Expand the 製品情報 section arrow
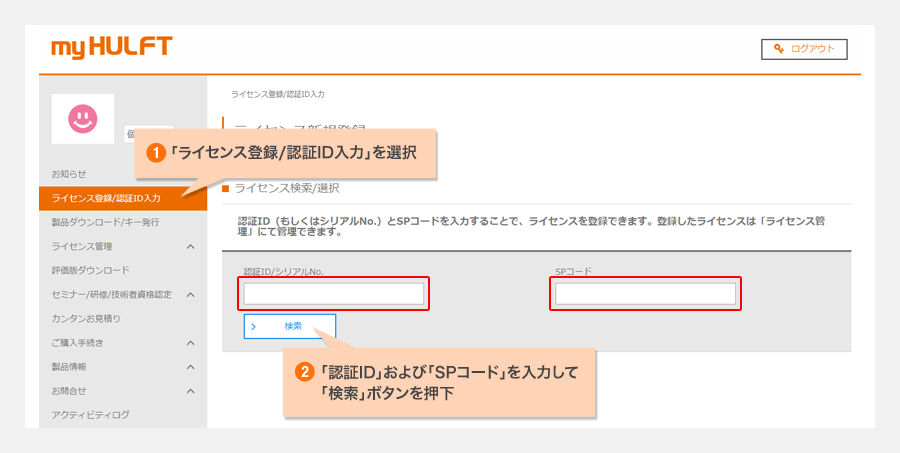This screenshot has height=453, width=900. click(190, 366)
